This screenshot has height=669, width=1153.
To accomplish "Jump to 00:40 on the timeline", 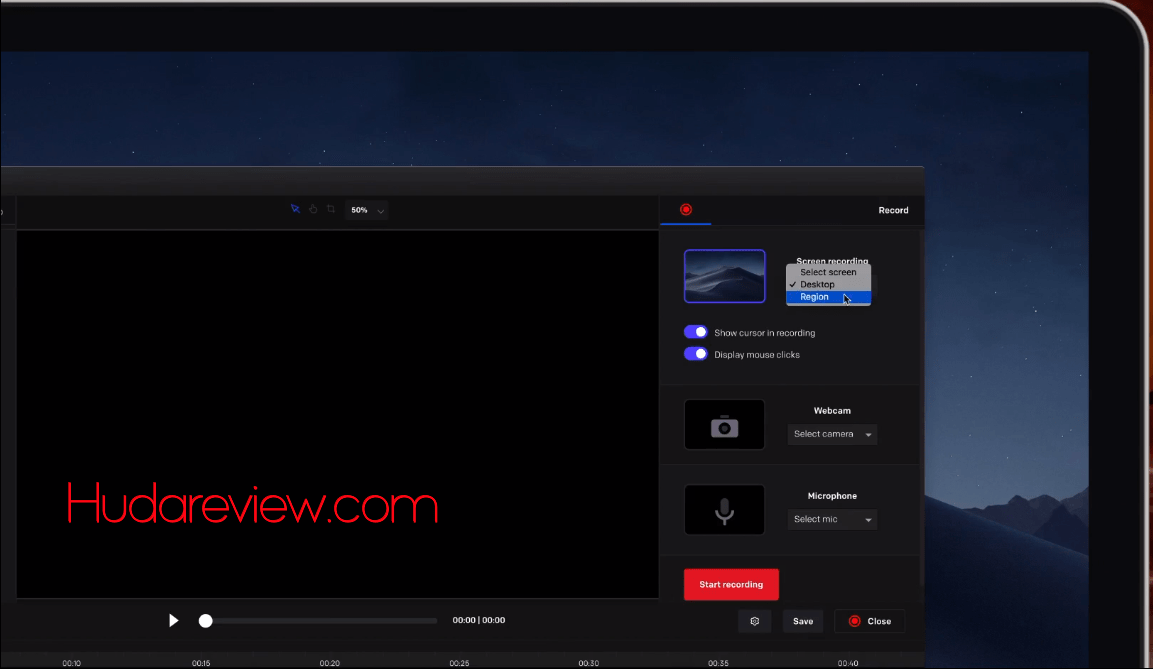I will pos(848,663).
